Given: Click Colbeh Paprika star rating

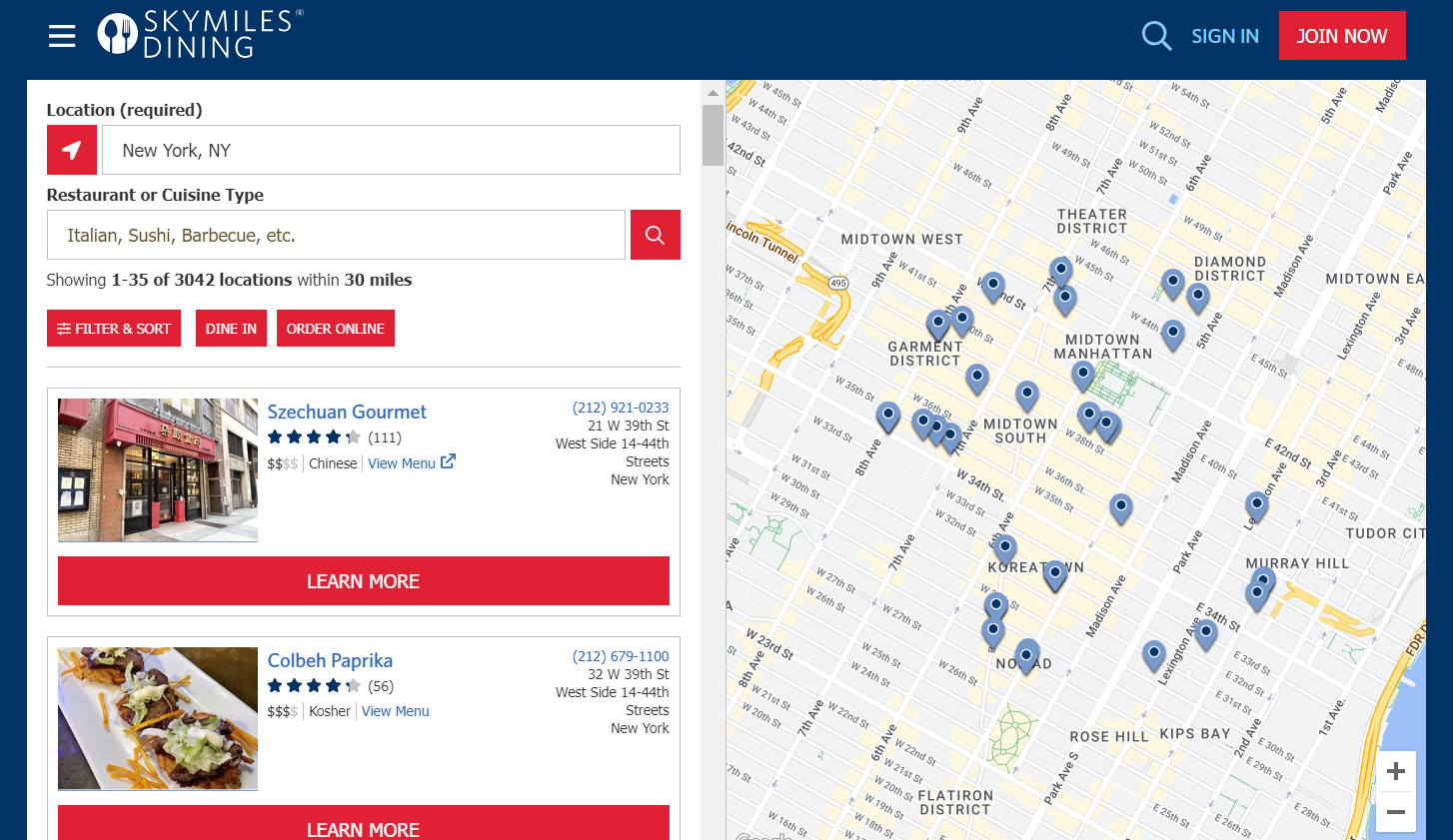Looking at the screenshot, I should (314, 686).
